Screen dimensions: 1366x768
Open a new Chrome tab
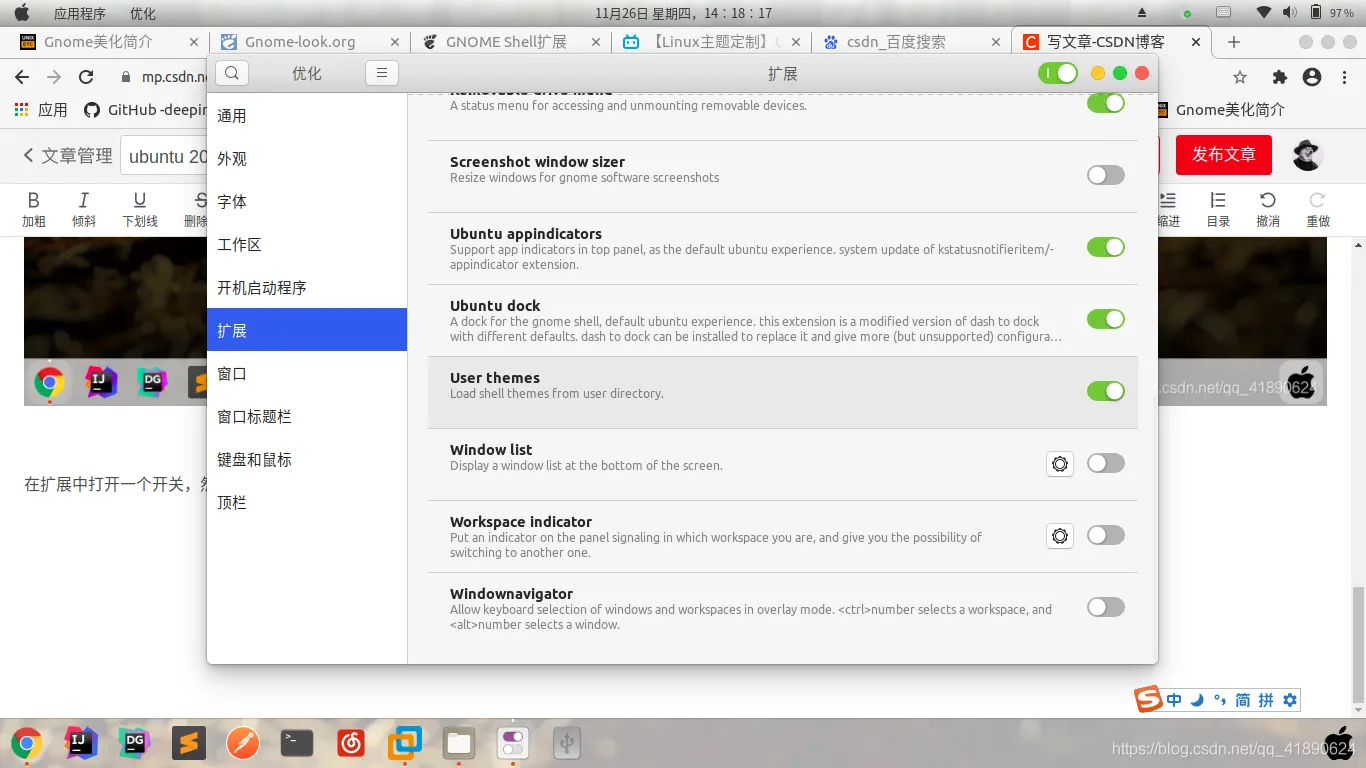(1234, 42)
